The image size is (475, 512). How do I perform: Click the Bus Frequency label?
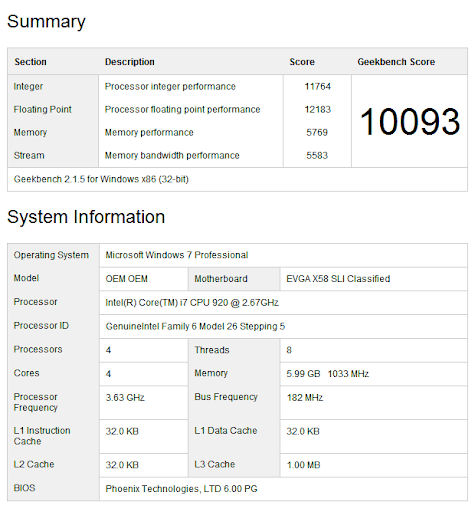click(x=226, y=397)
